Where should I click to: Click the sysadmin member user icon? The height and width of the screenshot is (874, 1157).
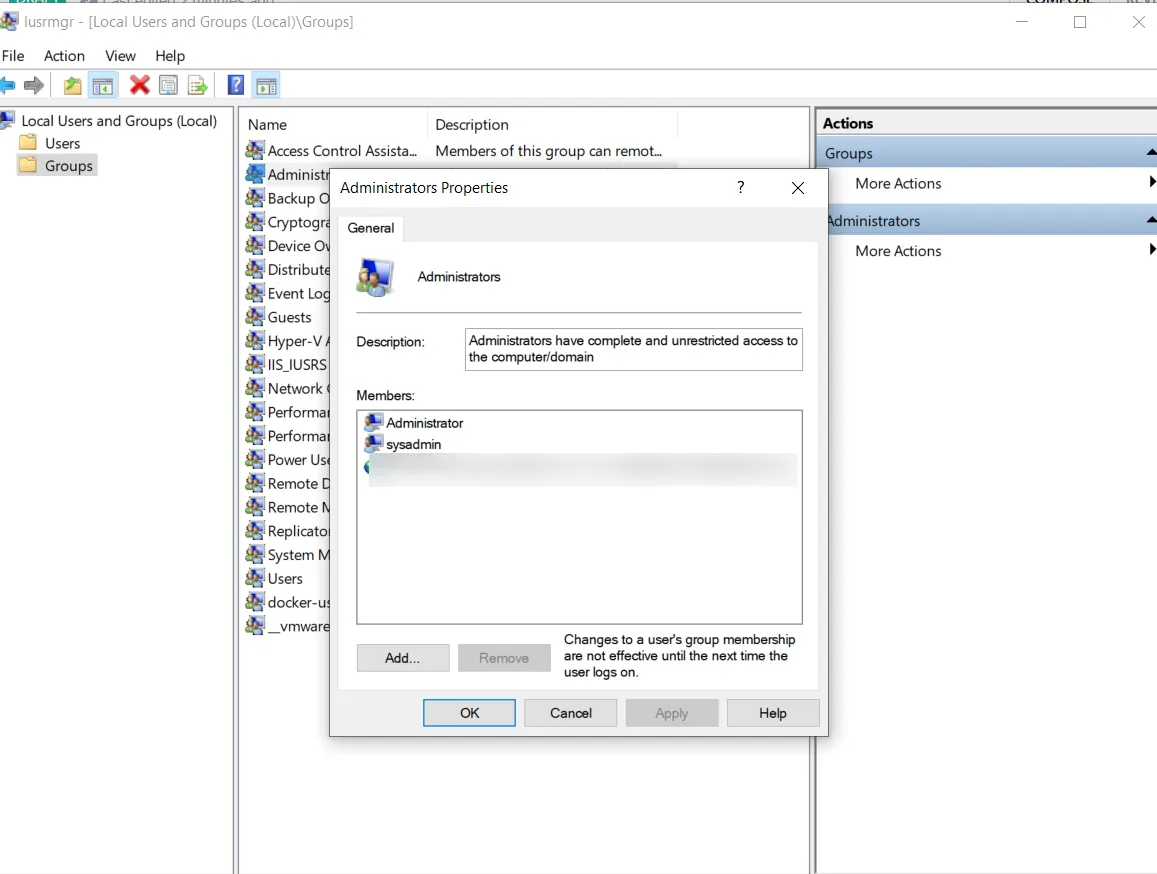[374, 444]
